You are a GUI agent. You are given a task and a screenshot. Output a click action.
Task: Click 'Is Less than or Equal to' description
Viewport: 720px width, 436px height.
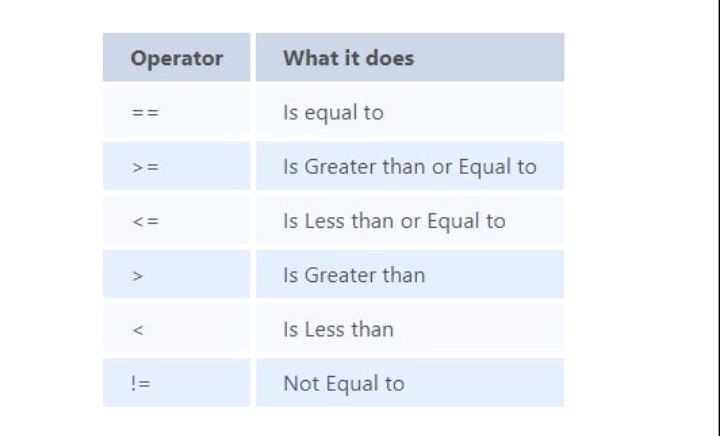[x=394, y=221]
